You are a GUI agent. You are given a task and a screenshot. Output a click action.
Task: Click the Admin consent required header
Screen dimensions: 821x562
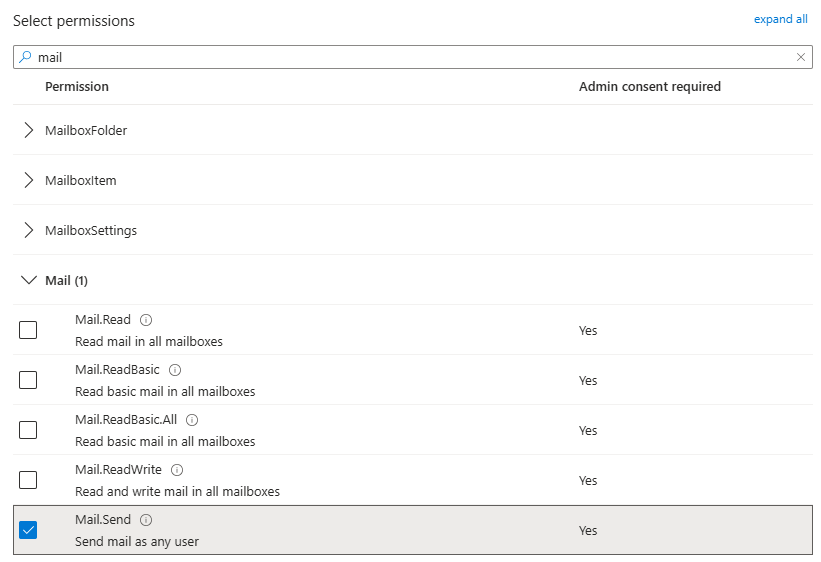coord(650,86)
